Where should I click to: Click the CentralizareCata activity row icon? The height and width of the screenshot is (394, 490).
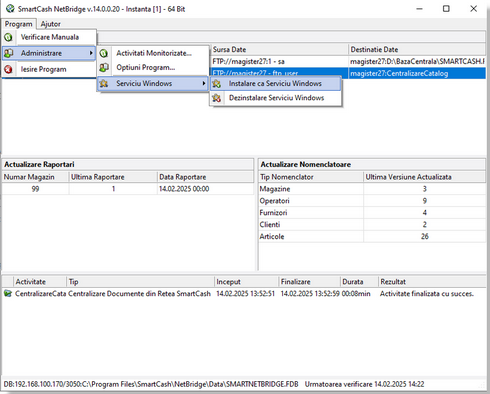tap(7, 294)
